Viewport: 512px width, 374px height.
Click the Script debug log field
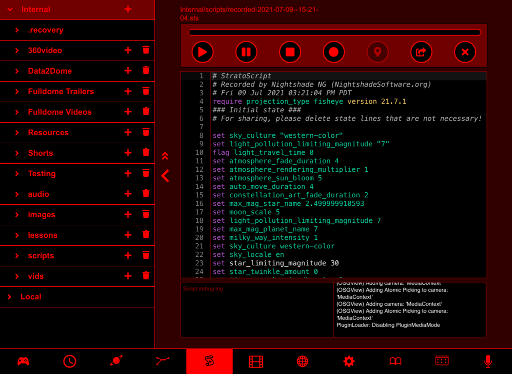click(257, 310)
